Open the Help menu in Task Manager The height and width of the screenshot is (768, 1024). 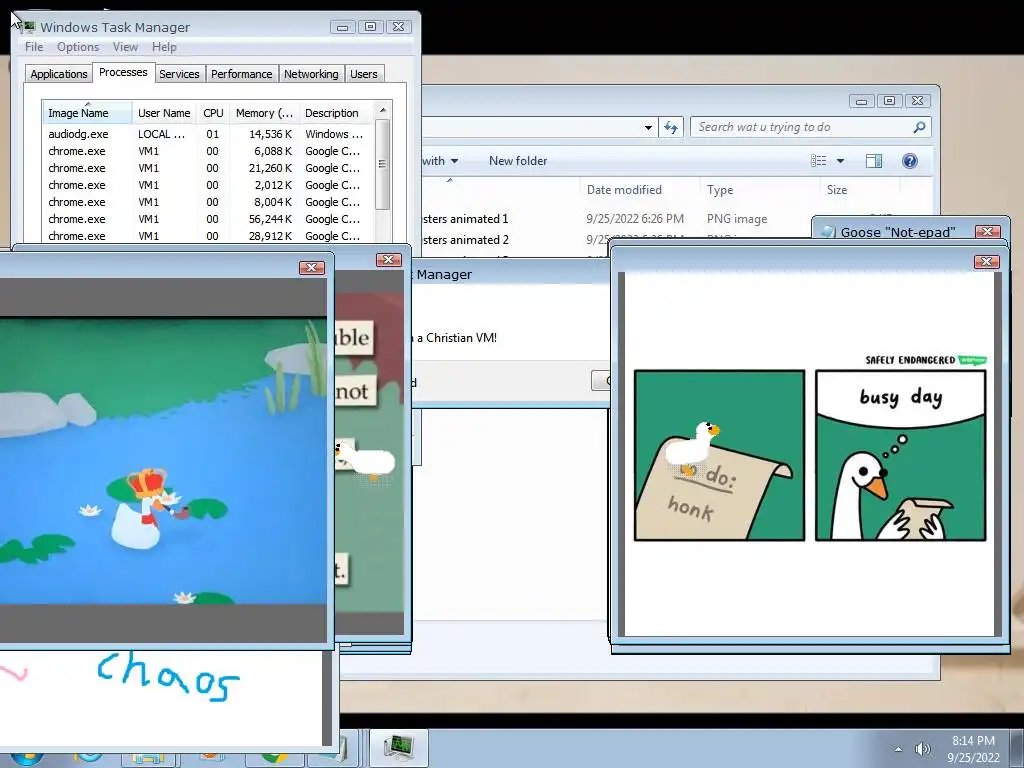pyautogui.click(x=164, y=47)
